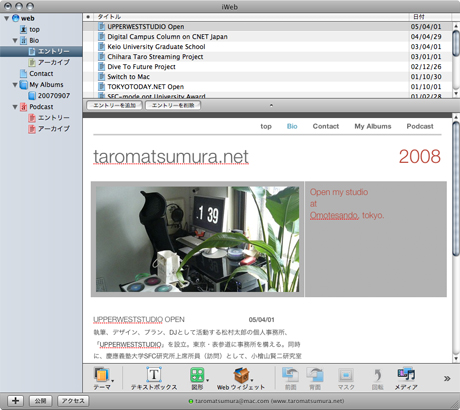Click the Contact page icon in sidebar
Screen dimensions: 460x410
(23, 73)
